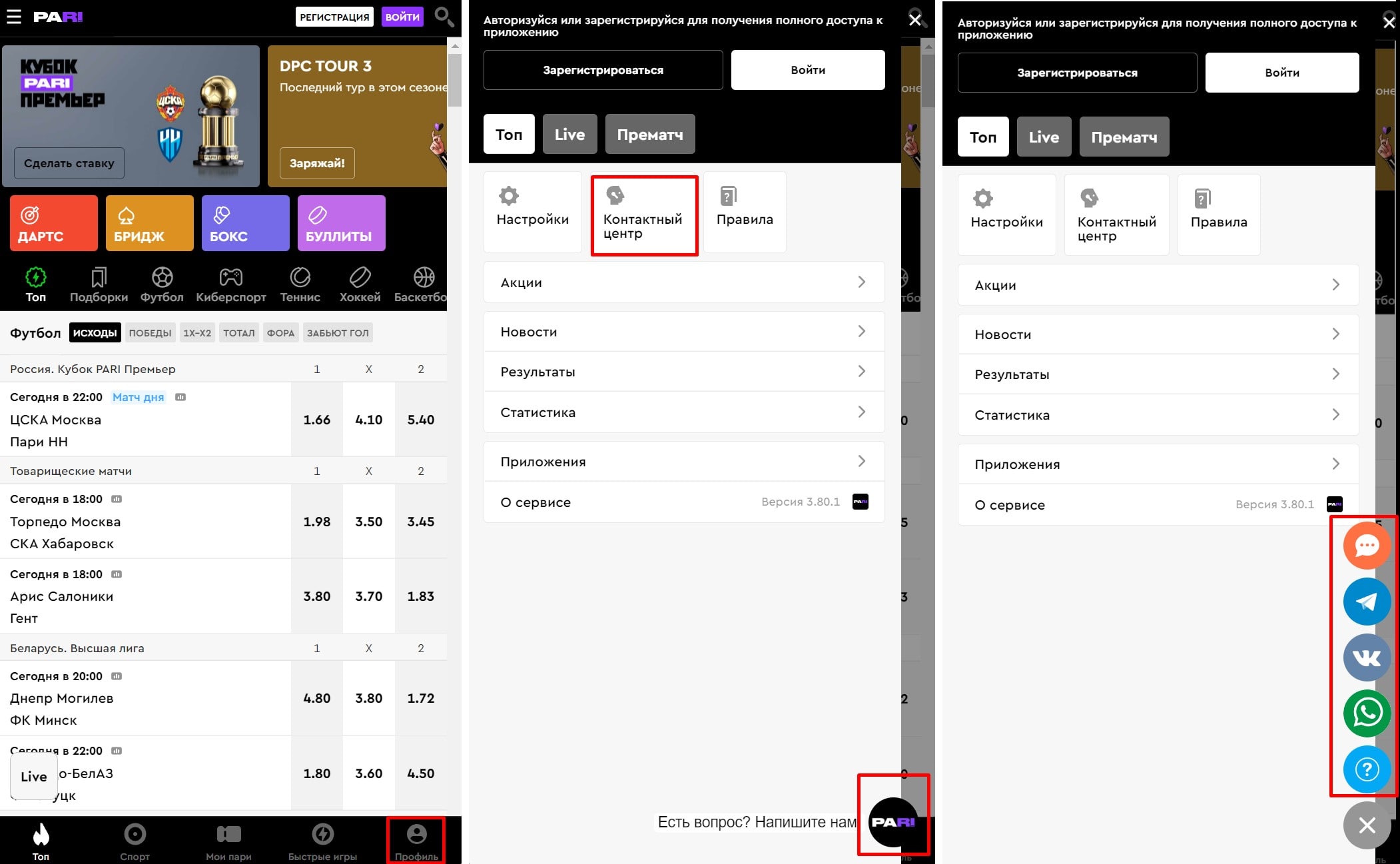
Task: Open the VKontakte contact channel
Action: [1365, 657]
